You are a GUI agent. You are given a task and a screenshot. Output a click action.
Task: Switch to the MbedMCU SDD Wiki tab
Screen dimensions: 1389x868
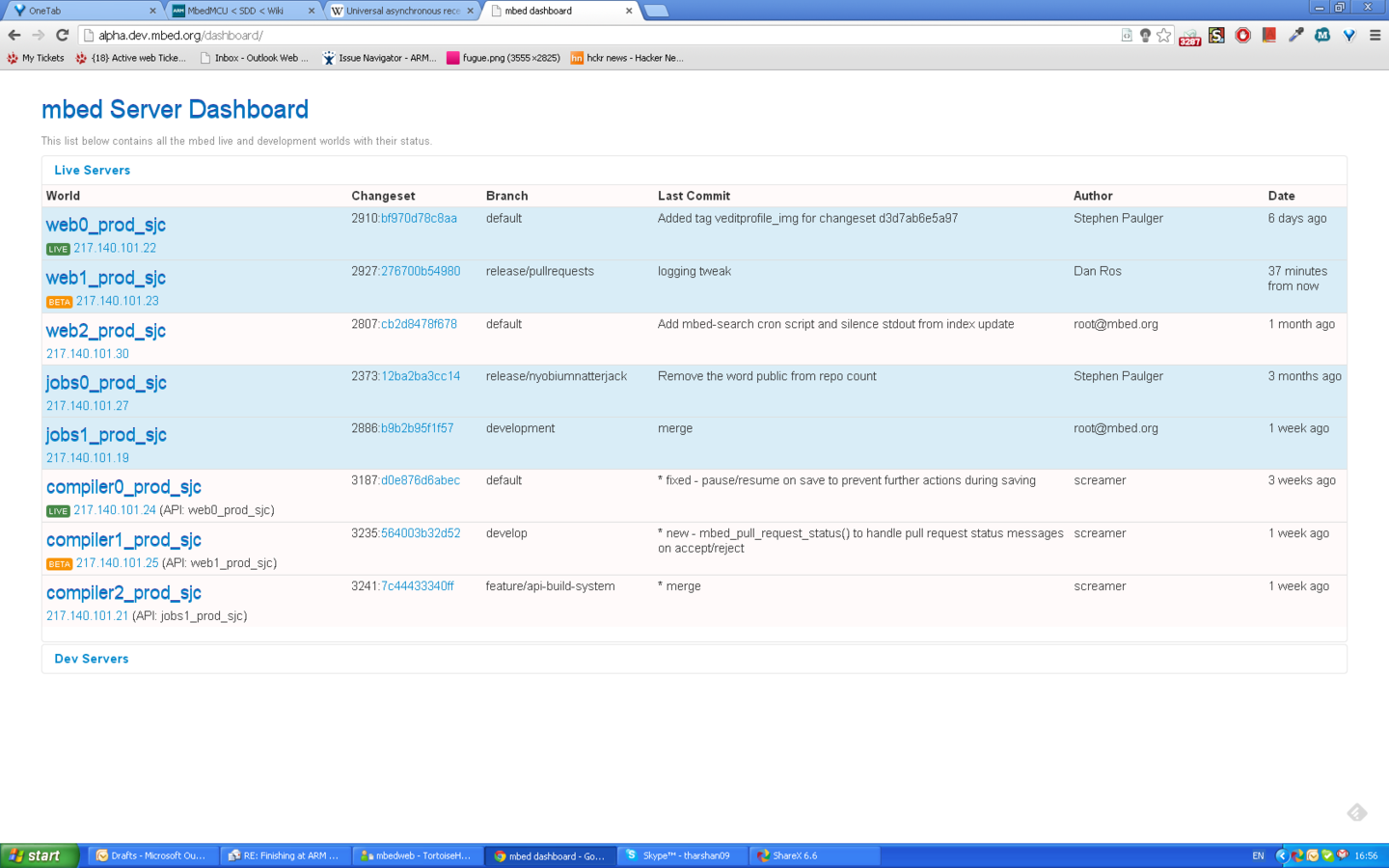(243, 11)
